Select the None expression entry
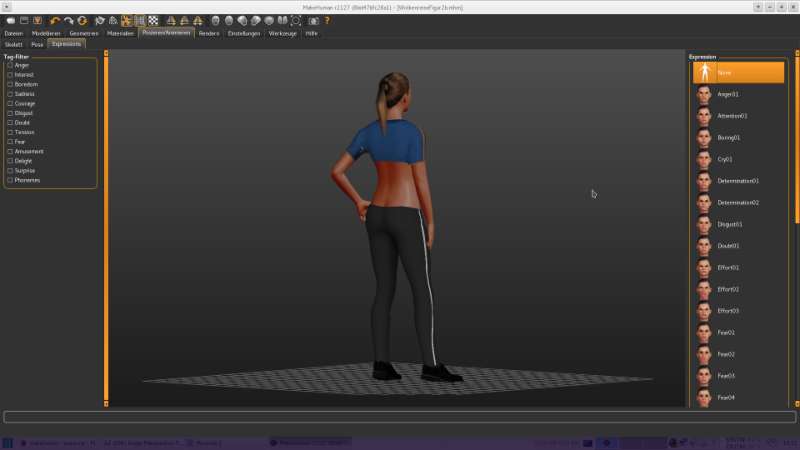The width and height of the screenshot is (800, 450). click(x=738, y=72)
